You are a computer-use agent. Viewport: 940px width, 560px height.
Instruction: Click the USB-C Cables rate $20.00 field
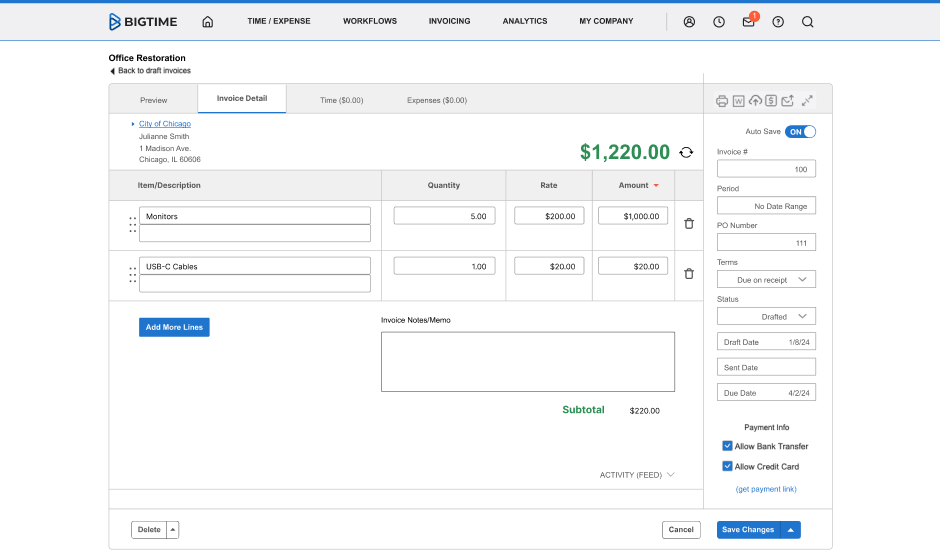point(549,266)
